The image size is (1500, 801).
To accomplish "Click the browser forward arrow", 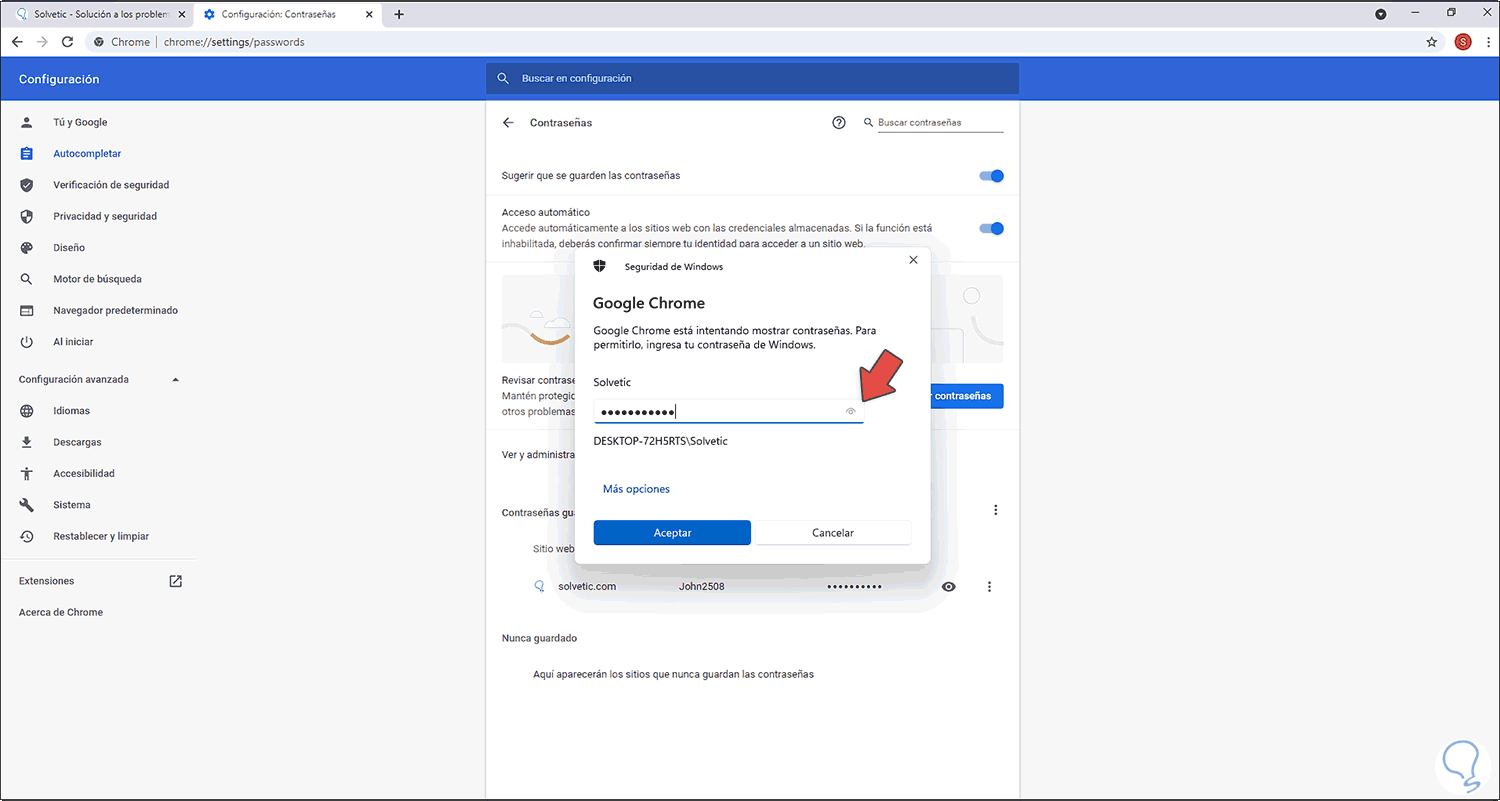I will 42,42.
